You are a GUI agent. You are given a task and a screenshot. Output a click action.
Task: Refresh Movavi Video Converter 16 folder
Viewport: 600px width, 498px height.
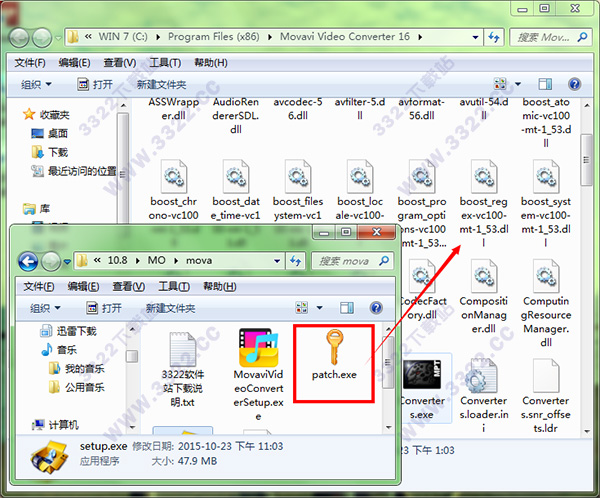(494, 37)
